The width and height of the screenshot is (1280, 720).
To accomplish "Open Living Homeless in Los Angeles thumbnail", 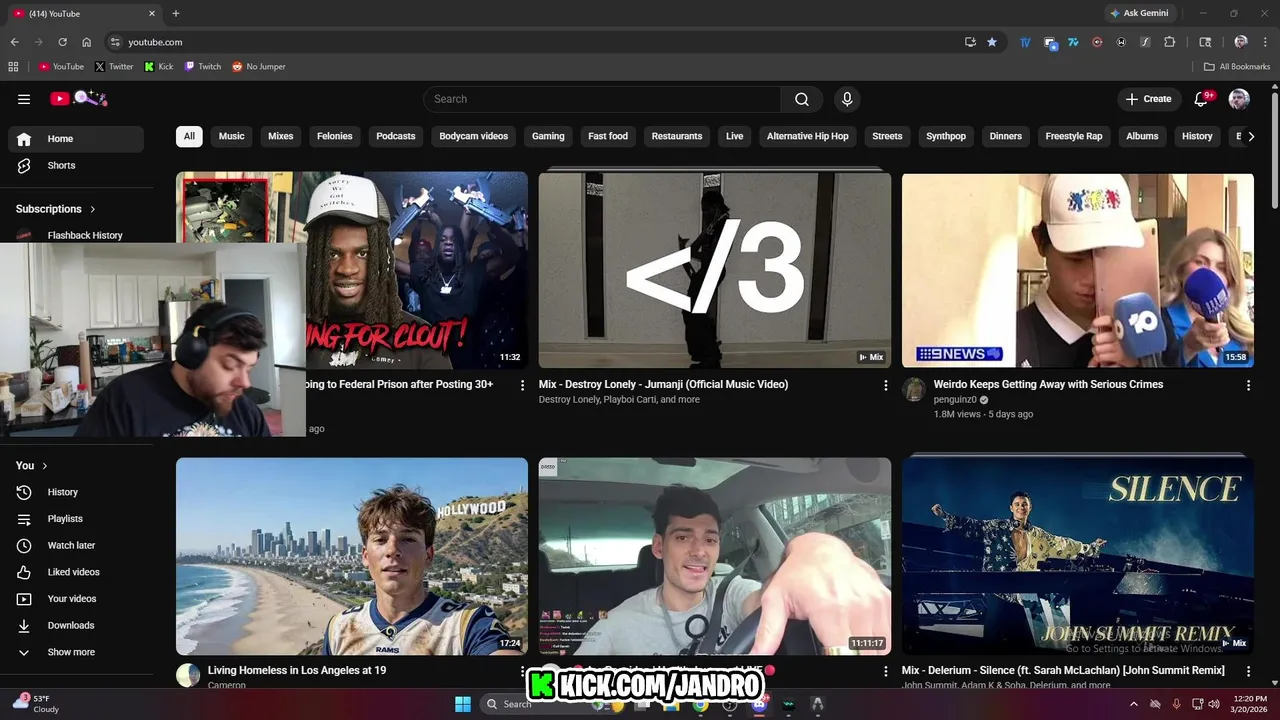I will (352, 556).
